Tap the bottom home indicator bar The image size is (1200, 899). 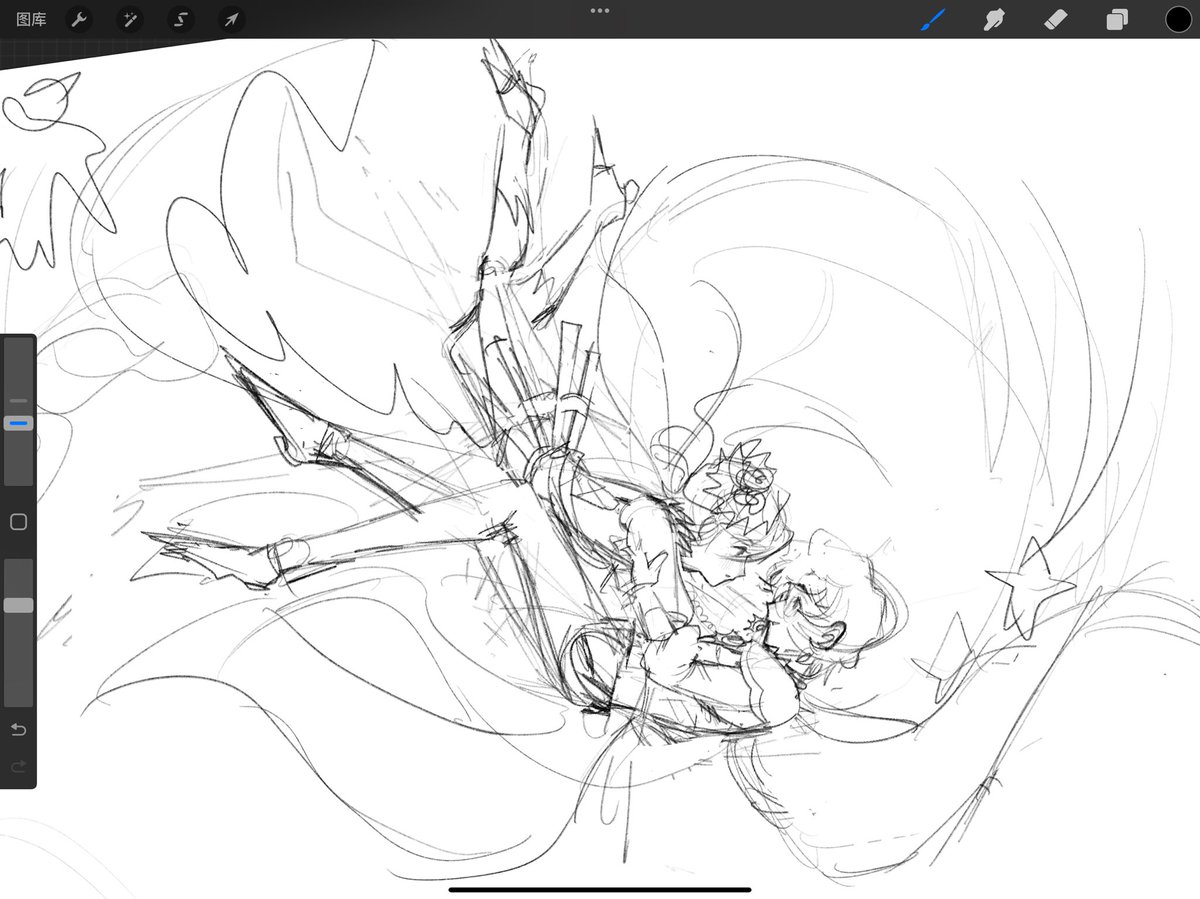coord(600,889)
